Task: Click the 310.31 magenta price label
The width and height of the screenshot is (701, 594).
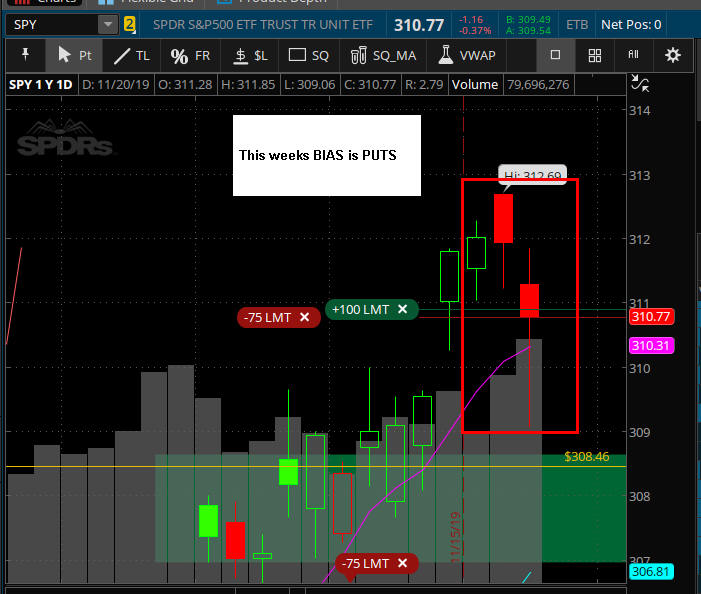Action: pos(651,345)
